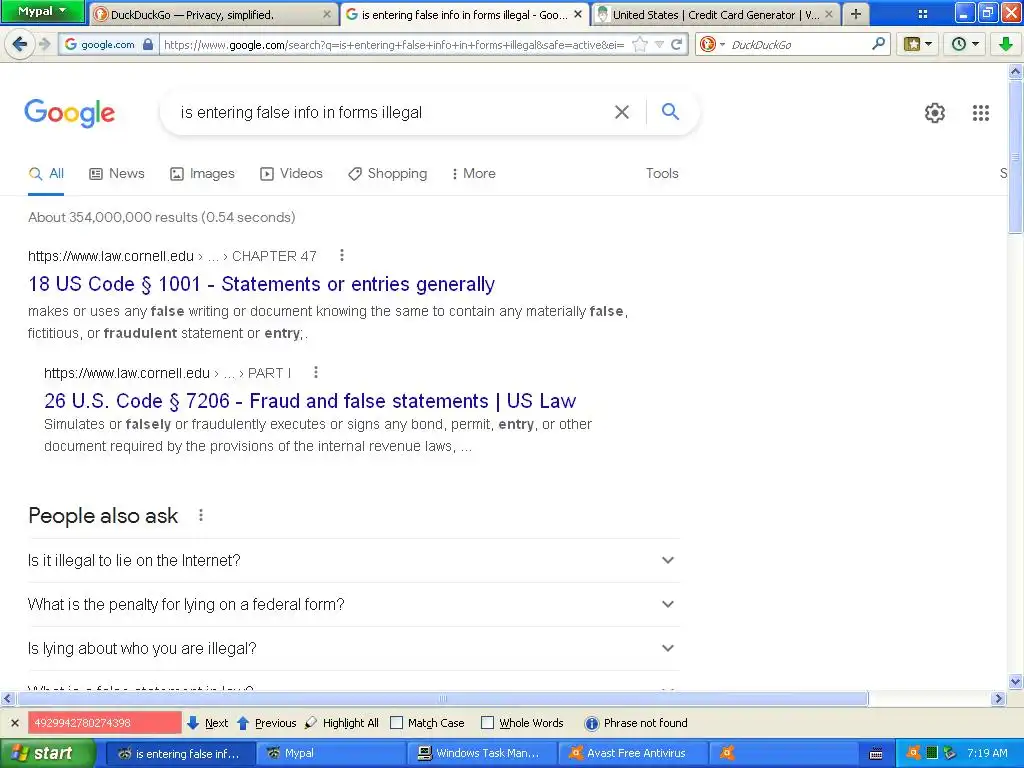
Task: Bookmark this page with the star icon
Action: [640, 44]
